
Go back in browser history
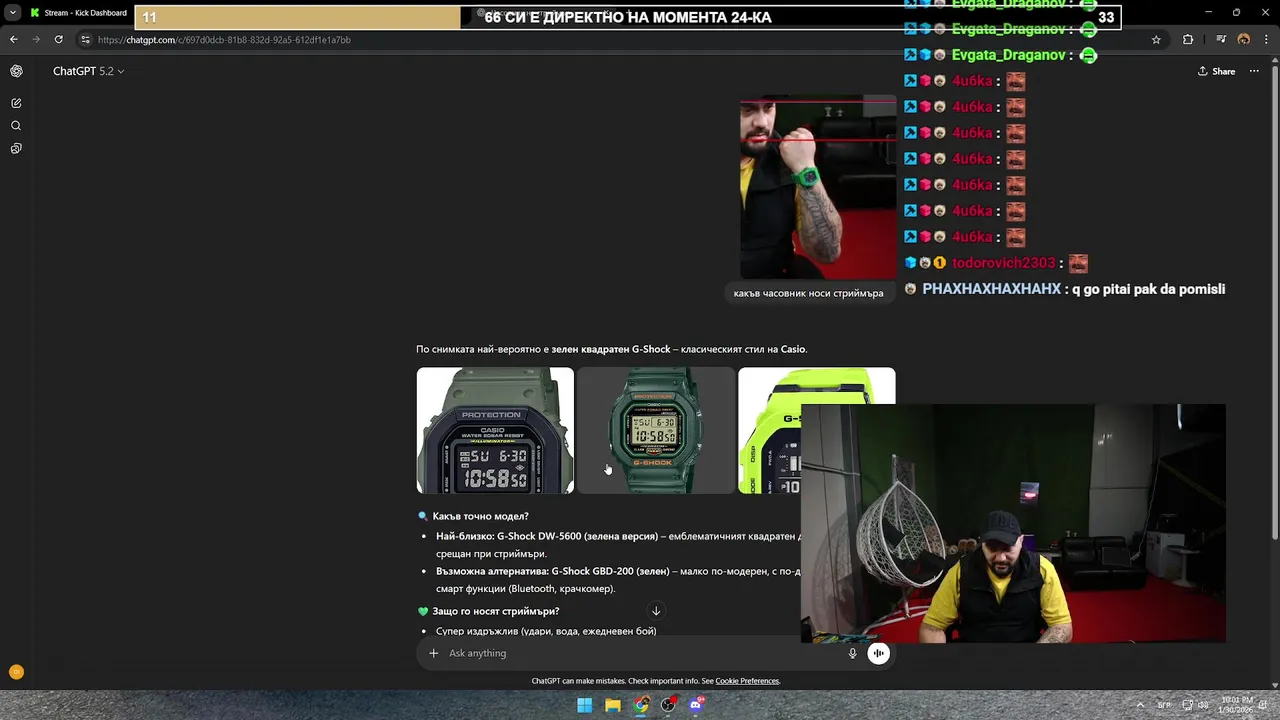click(13, 40)
